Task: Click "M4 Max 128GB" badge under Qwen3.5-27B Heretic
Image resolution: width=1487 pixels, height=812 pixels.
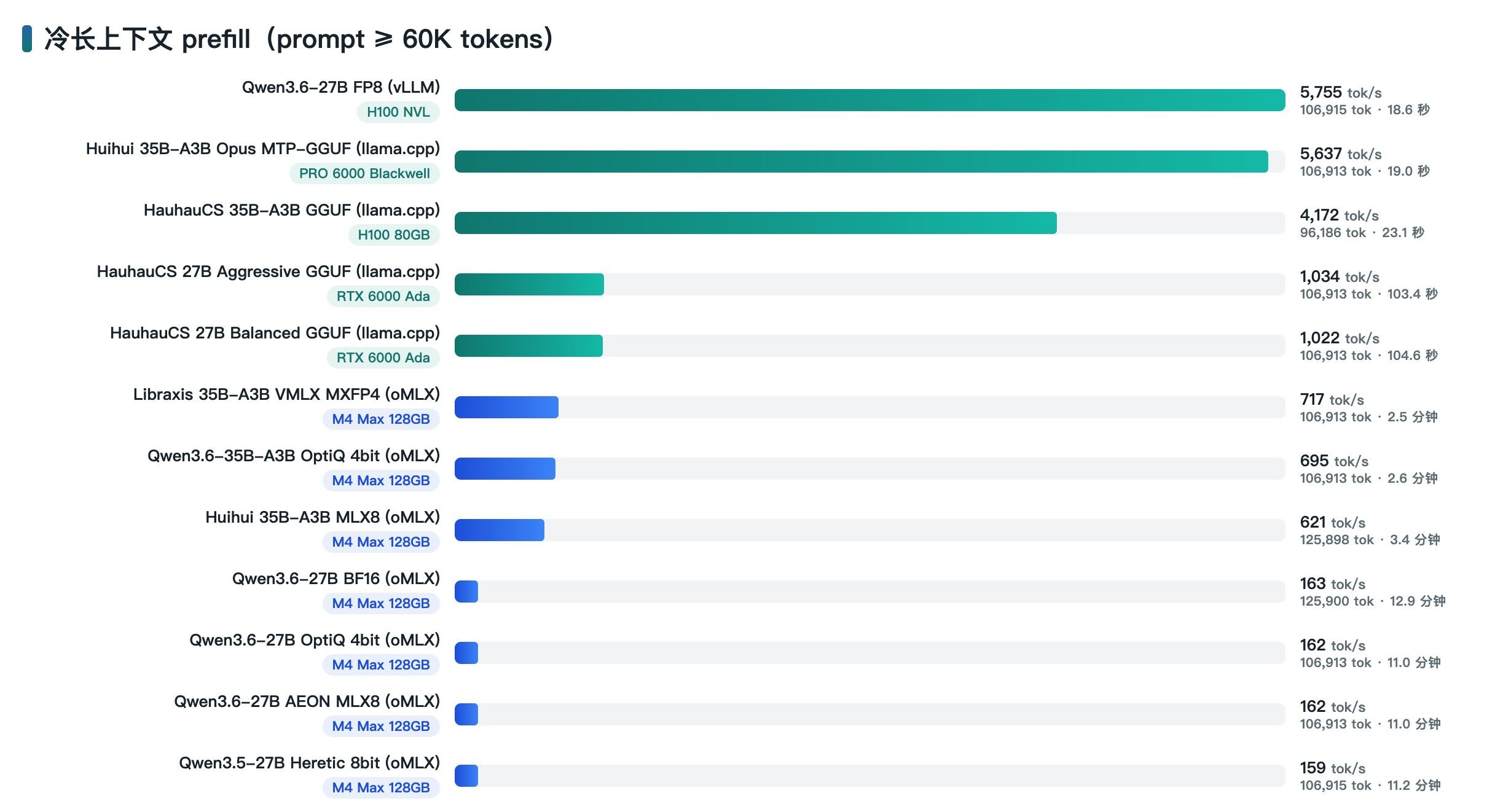Action: [381, 787]
